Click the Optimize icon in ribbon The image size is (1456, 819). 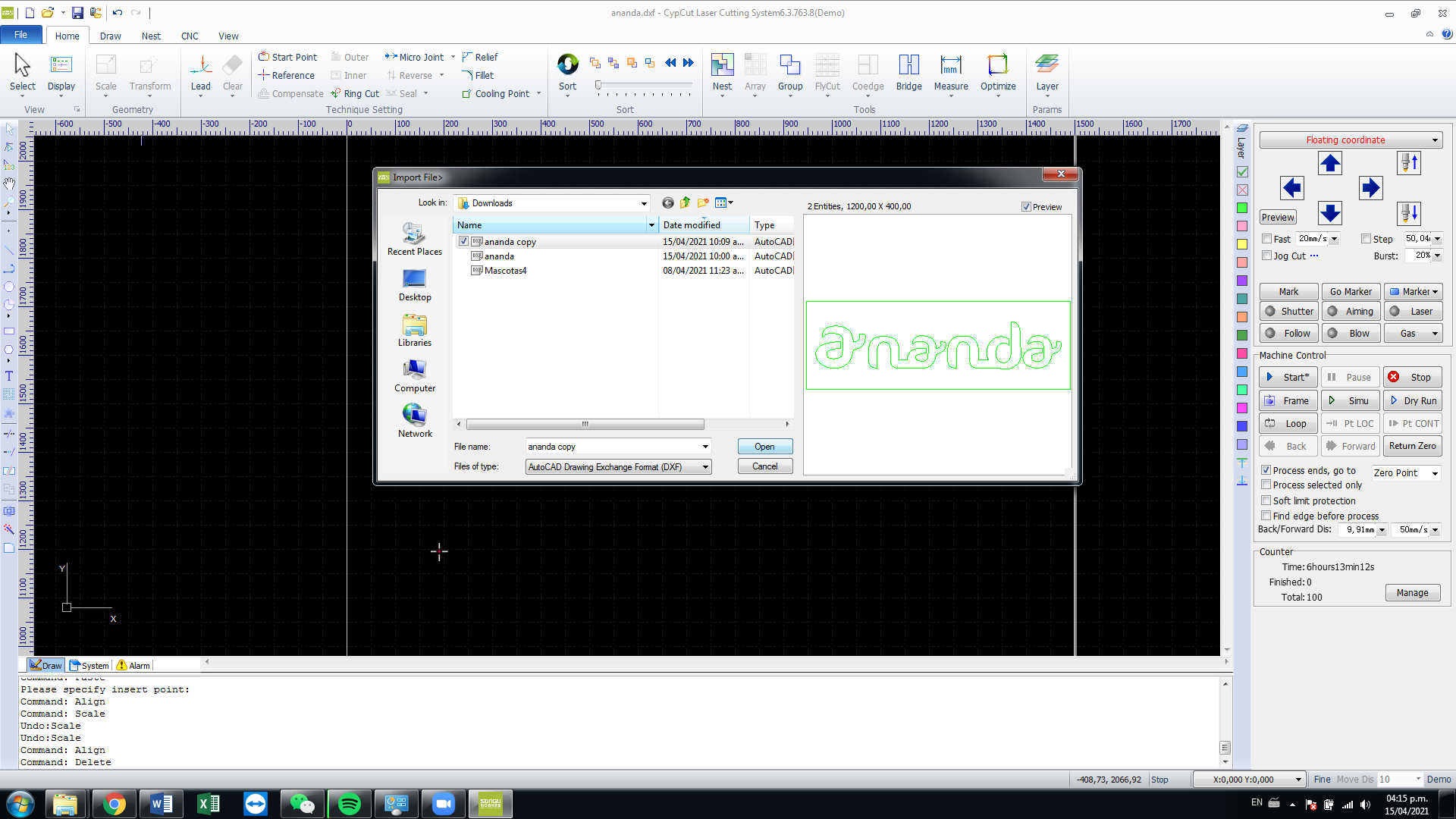tap(997, 65)
